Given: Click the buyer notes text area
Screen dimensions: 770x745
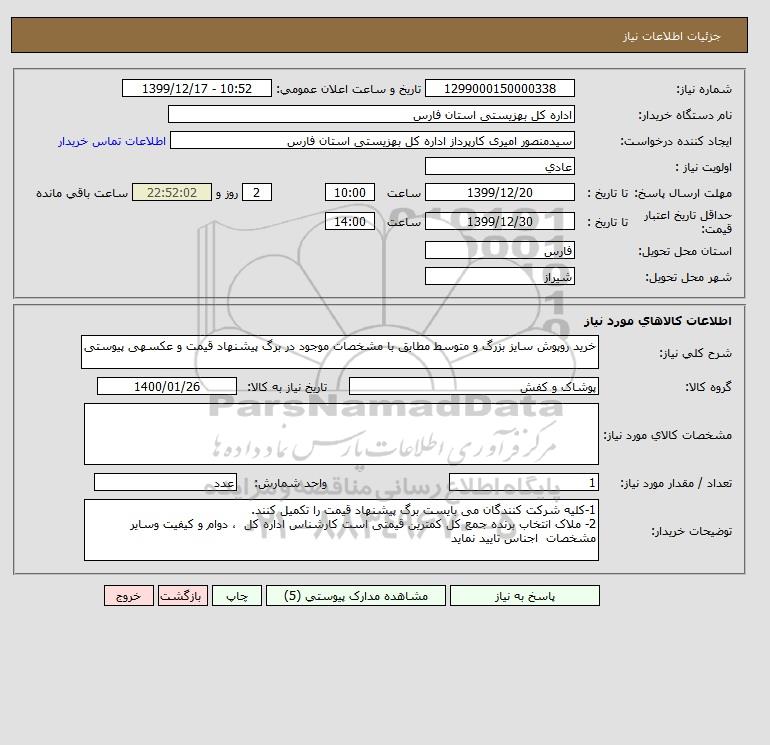Looking at the screenshot, I should click(341, 530).
